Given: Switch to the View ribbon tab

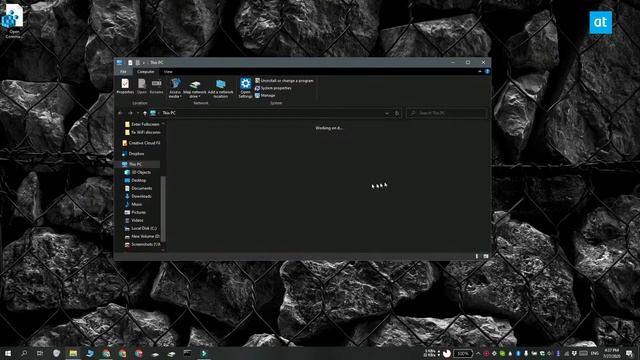Looking at the screenshot, I should (x=168, y=72).
